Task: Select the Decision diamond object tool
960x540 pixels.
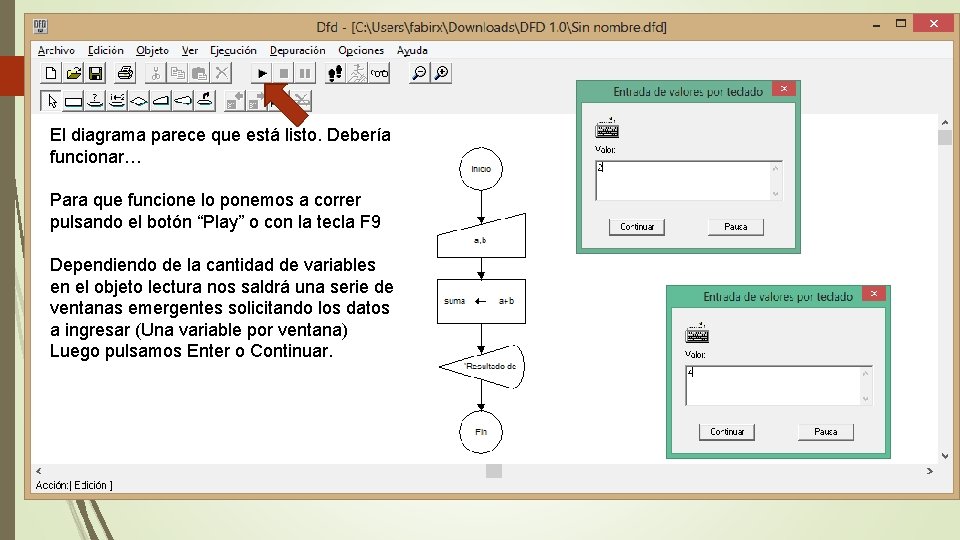Action: (x=139, y=101)
